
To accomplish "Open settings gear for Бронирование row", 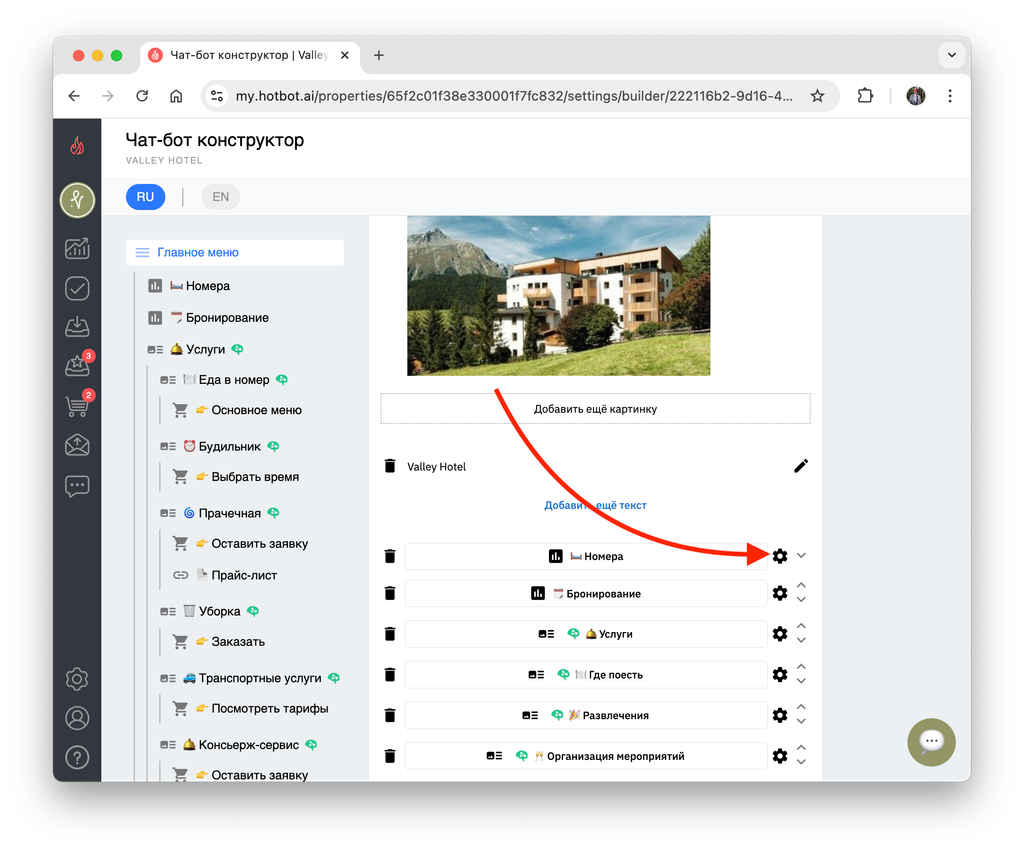I will [780, 593].
